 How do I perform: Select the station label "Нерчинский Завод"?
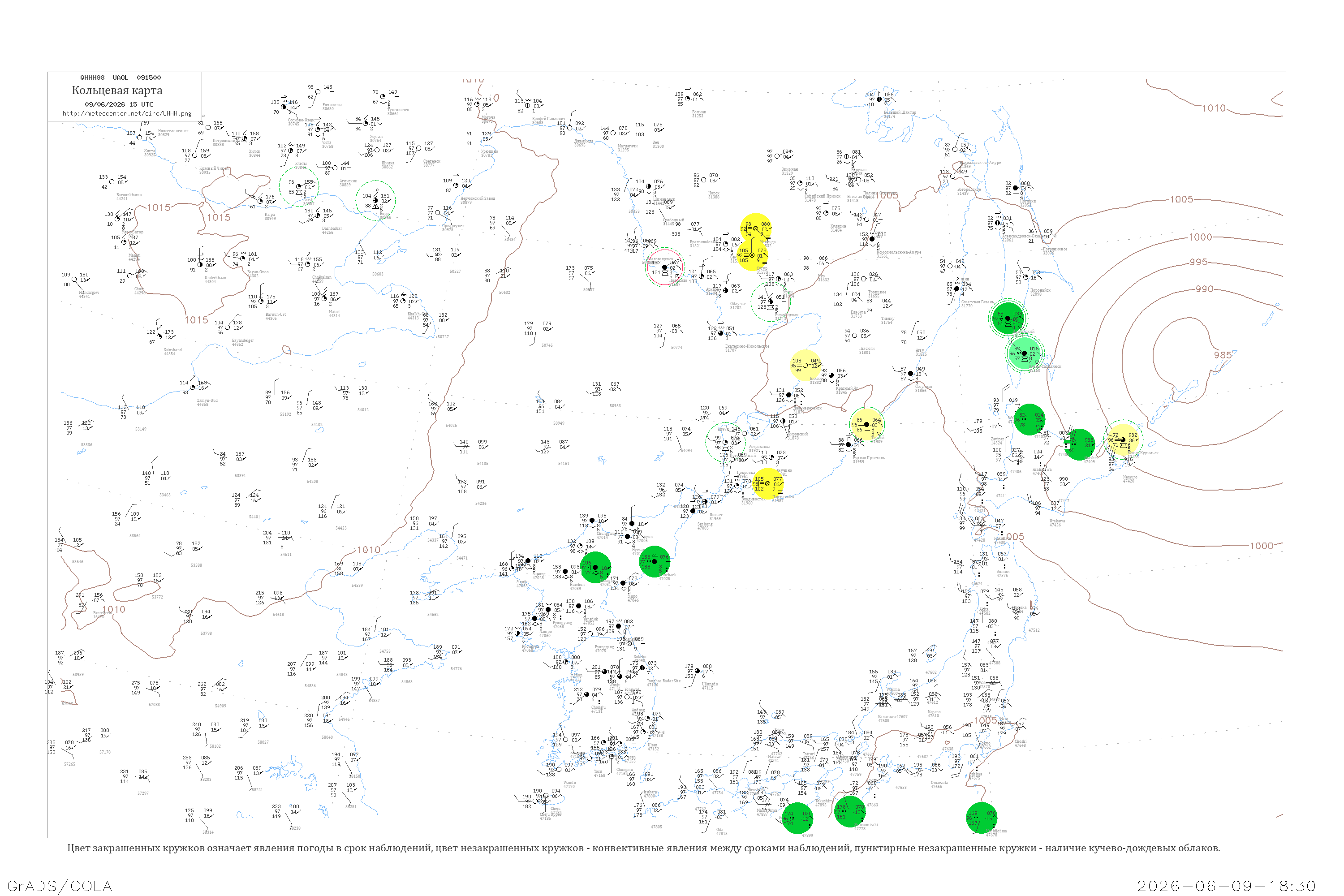point(478,198)
